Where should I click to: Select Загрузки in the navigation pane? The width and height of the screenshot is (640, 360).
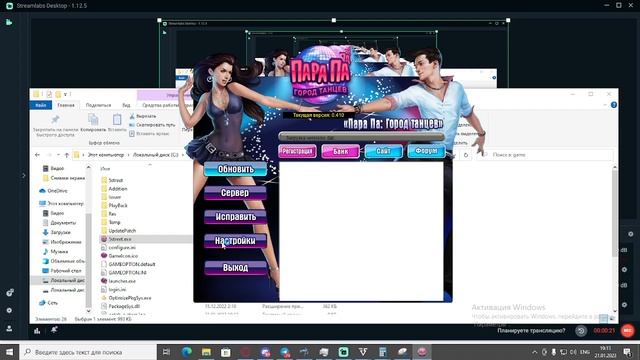(x=57, y=232)
